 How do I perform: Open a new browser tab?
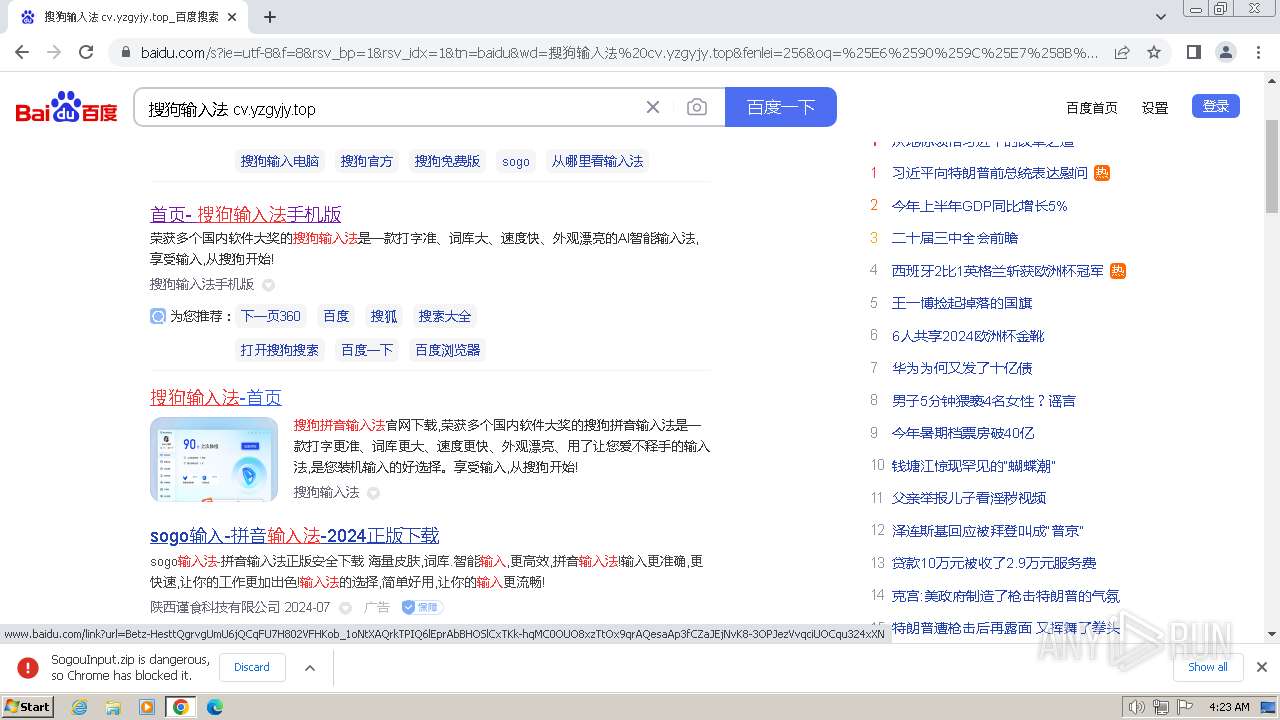pos(270,17)
